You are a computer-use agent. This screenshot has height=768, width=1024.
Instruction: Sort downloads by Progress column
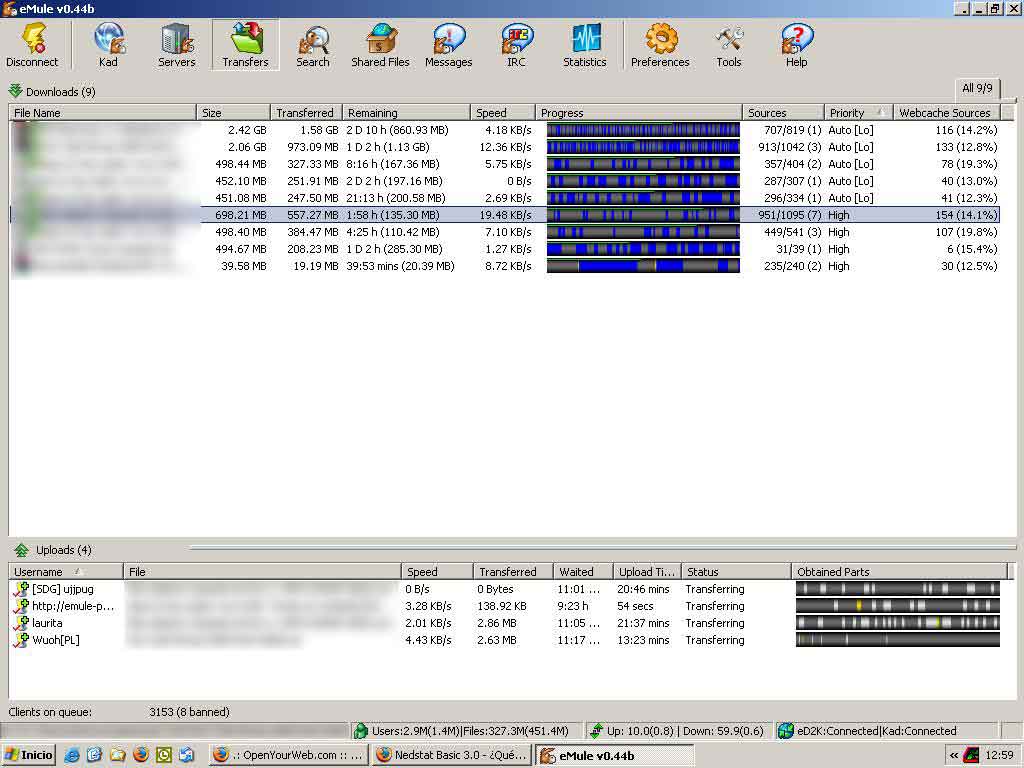tap(639, 112)
